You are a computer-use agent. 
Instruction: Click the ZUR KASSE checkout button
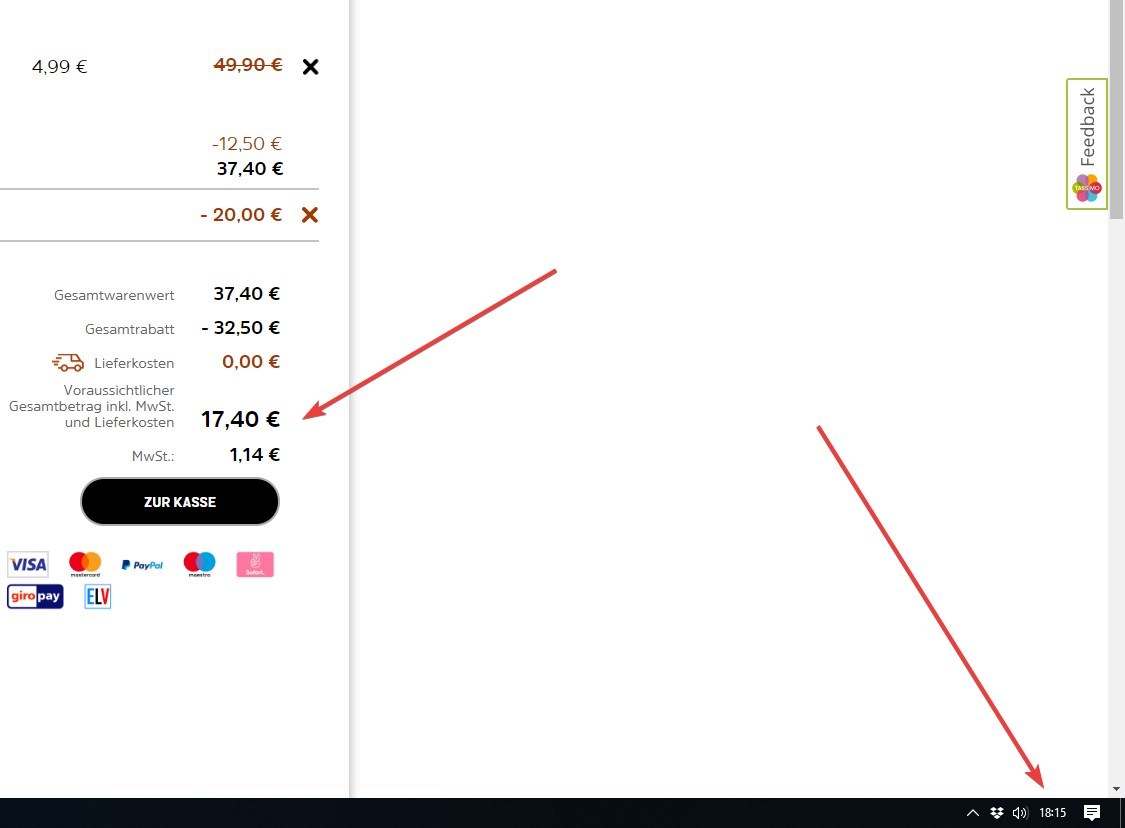[x=179, y=502]
